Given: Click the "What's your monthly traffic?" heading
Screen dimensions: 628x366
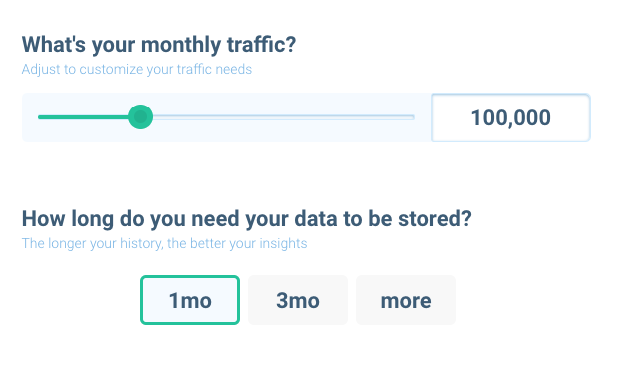Looking at the screenshot, I should pos(159,44).
